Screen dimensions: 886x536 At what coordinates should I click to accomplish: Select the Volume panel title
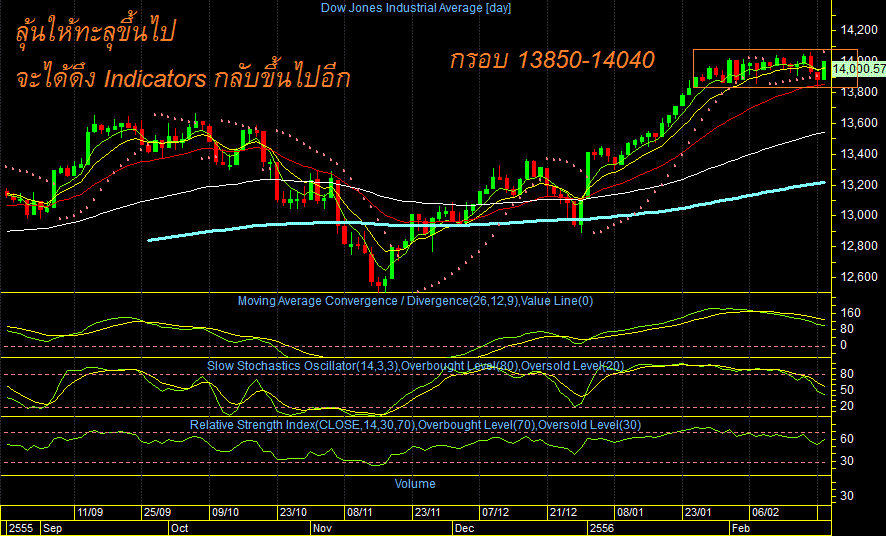(415, 483)
